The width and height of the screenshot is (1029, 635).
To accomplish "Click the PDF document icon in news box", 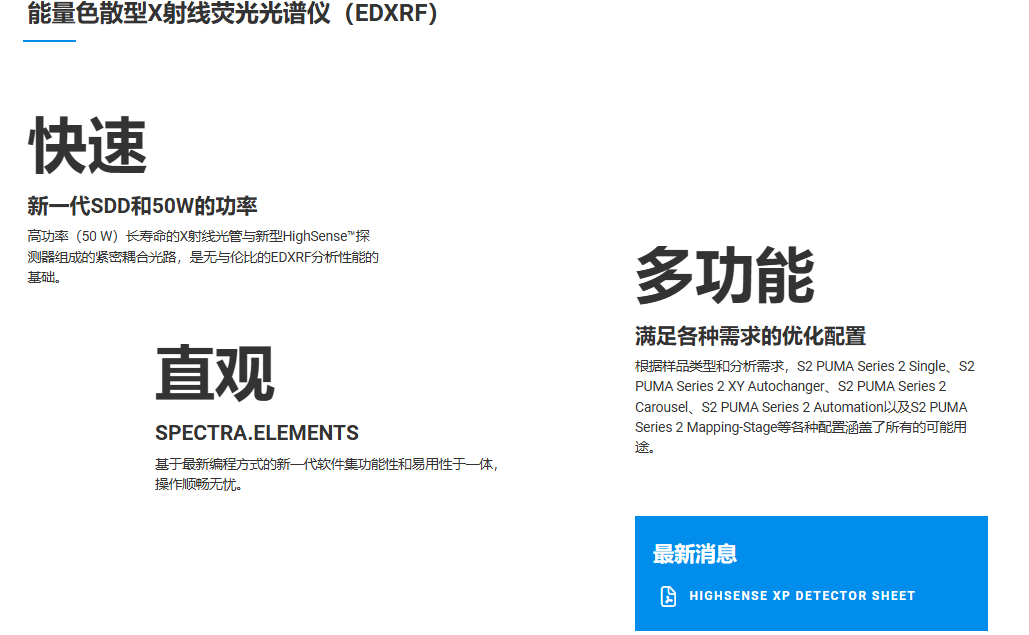I will coord(668,596).
